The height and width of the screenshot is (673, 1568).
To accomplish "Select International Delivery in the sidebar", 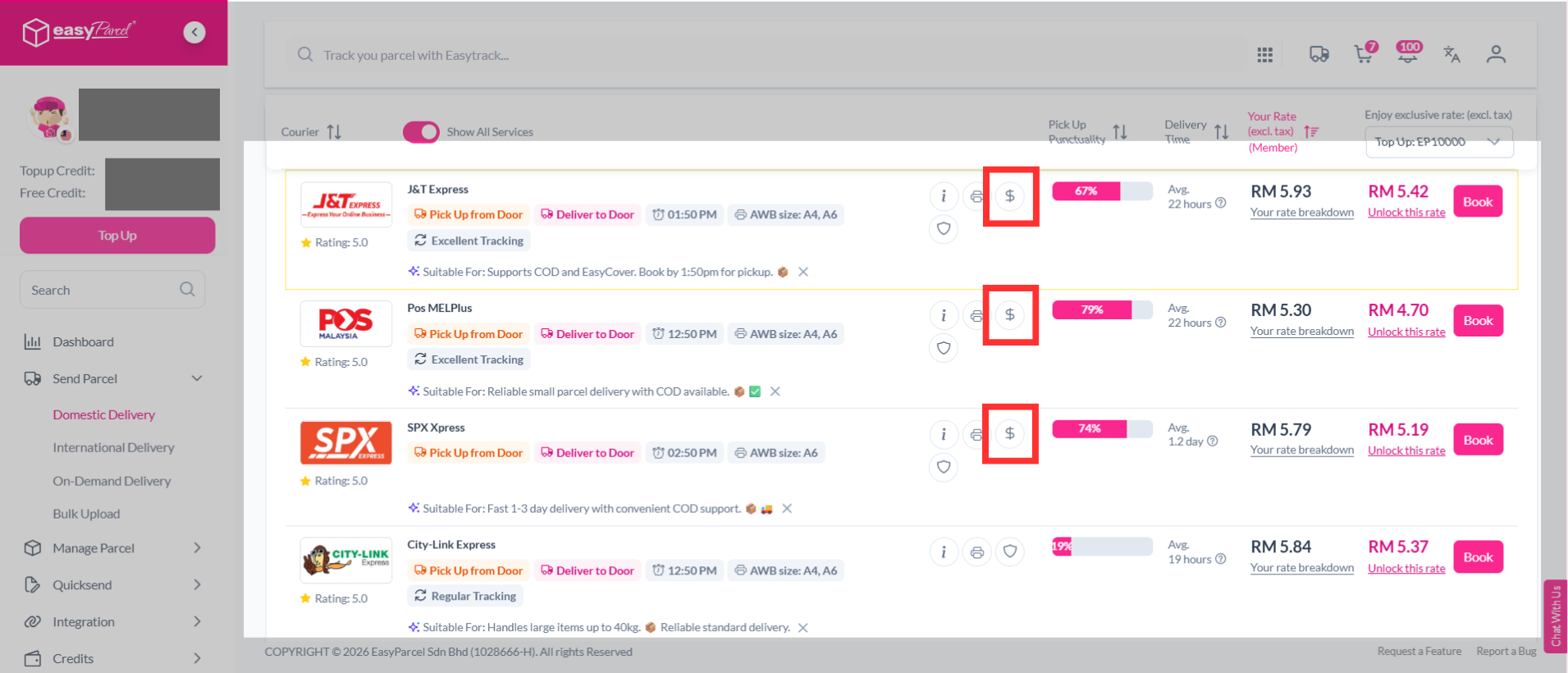I will [113, 447].
